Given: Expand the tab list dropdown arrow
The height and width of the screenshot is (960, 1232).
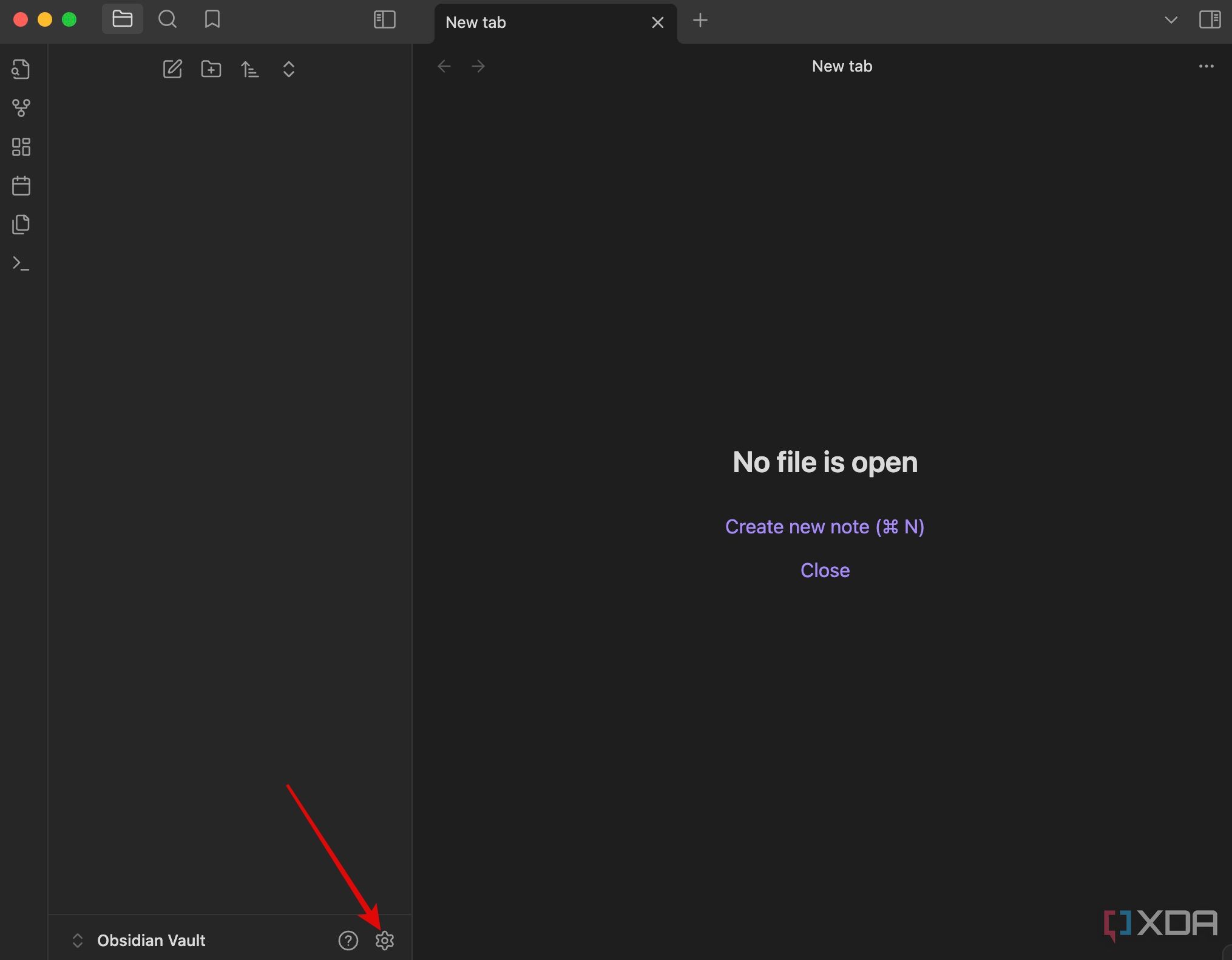Looking at the screenshot, I should [1170, 22].
